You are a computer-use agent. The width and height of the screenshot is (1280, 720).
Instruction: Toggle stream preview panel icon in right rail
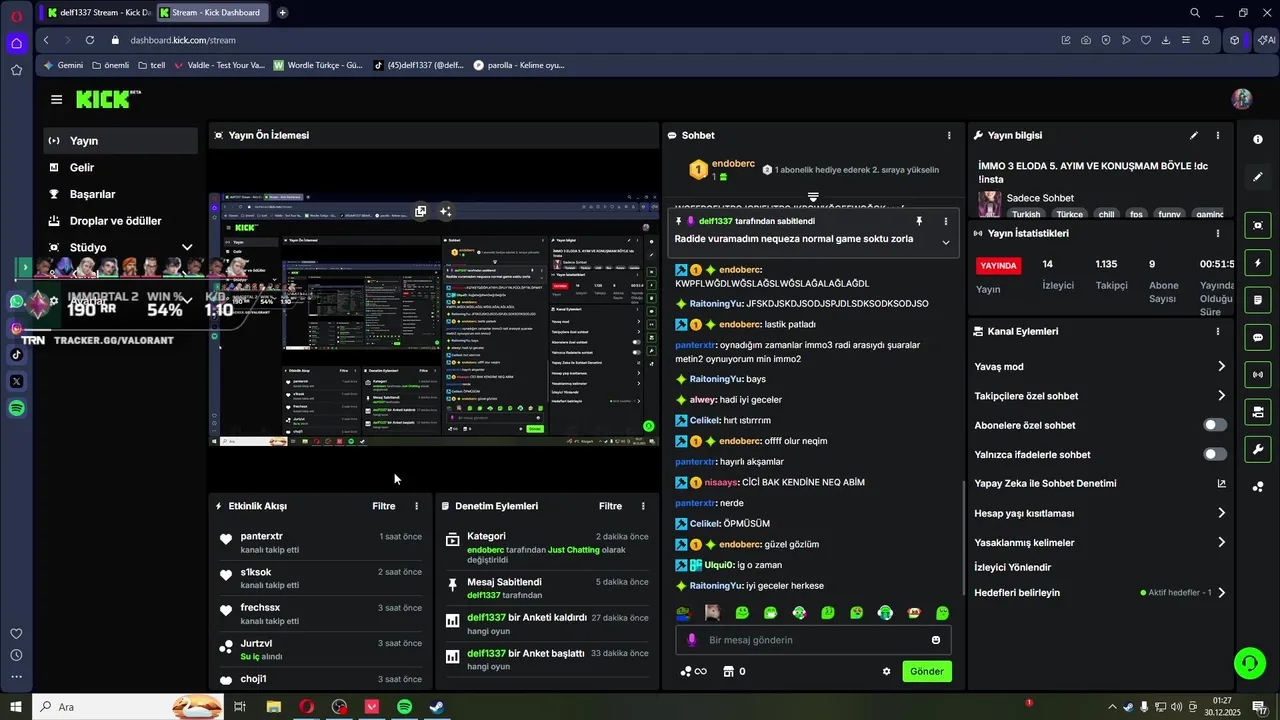pyautogui.click(x=1258, y=225)
